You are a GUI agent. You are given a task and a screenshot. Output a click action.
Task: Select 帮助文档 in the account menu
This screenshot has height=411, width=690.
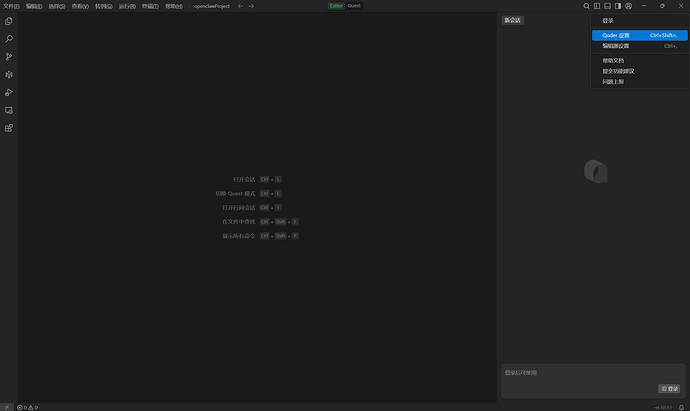coord(613,60)
